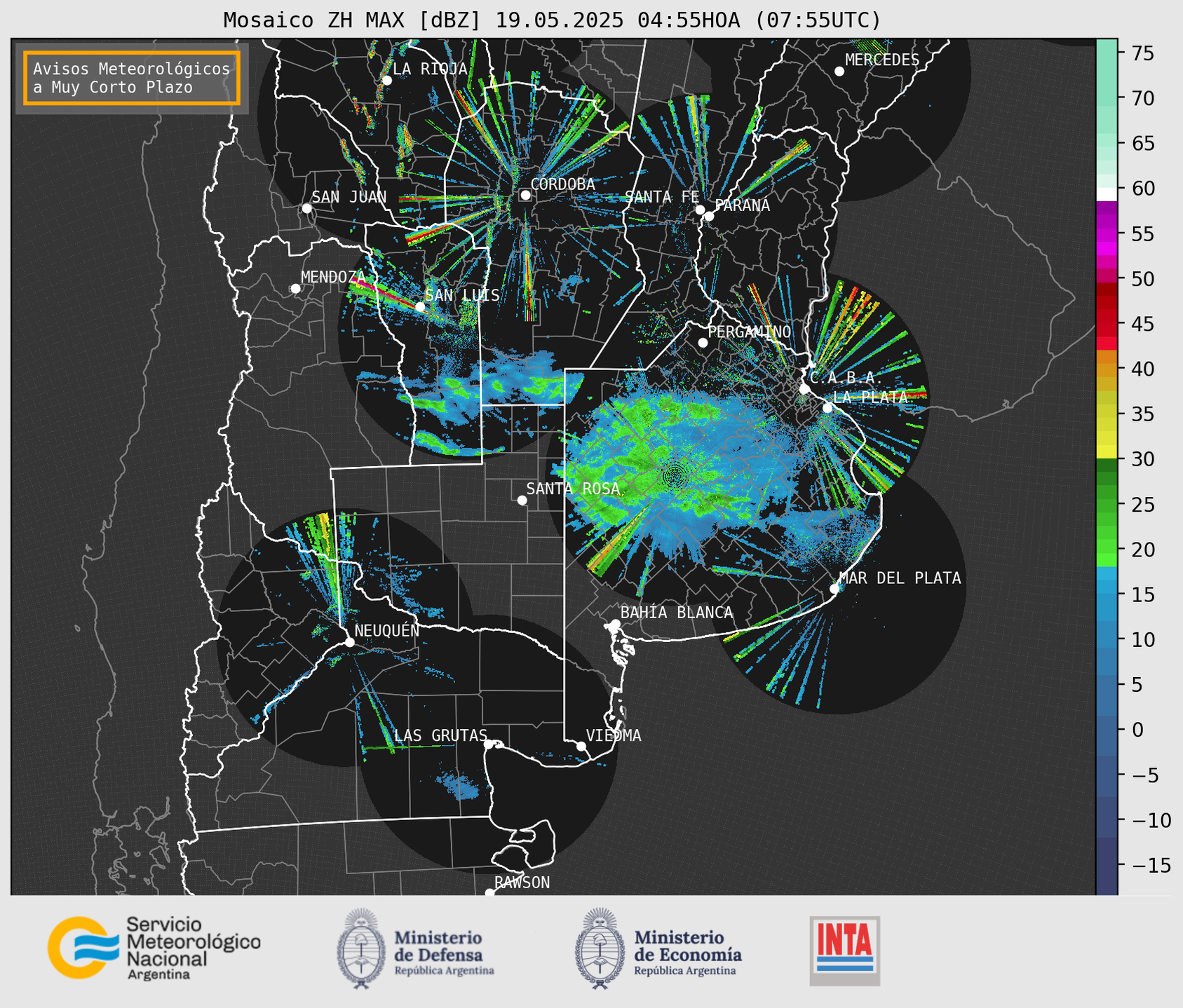This screenshot has height=1008, width=1183.
Task: Click the Neuquén city marker dot
Action: 349,642
